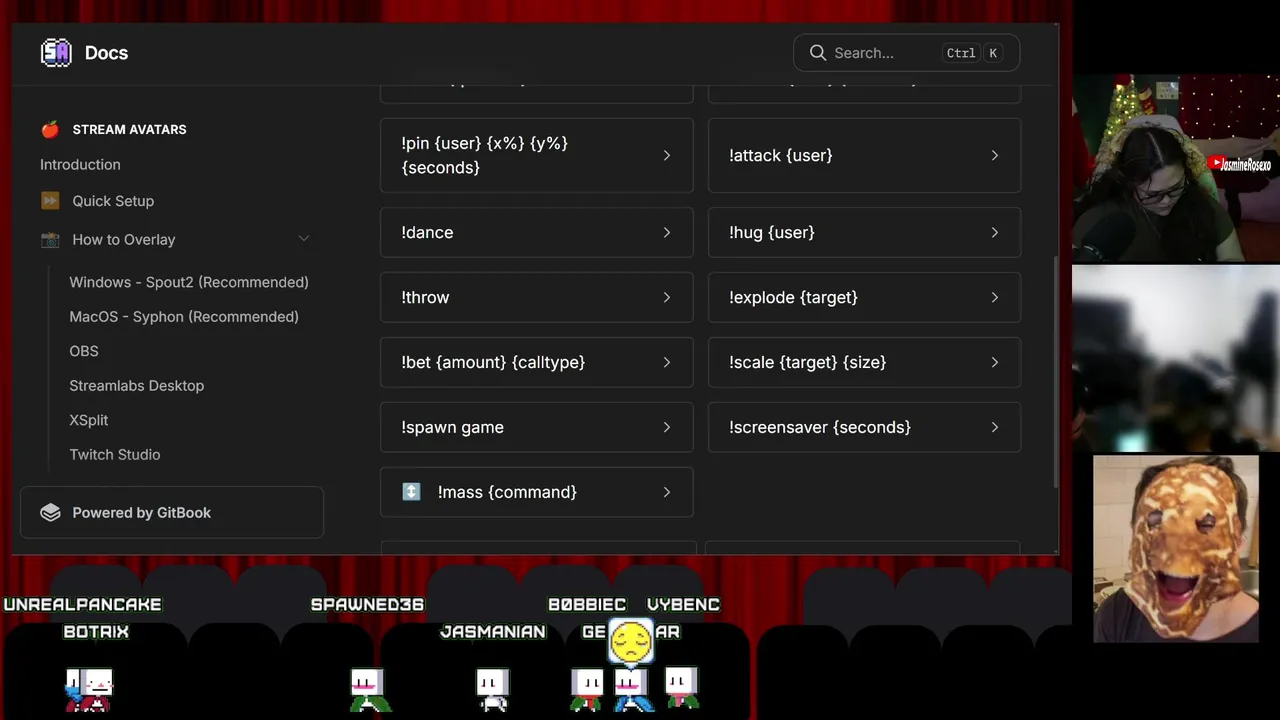Screen dimensions: 1280x720
Task: Click the top streamer webcam feed
Action: coord(1176,168)
